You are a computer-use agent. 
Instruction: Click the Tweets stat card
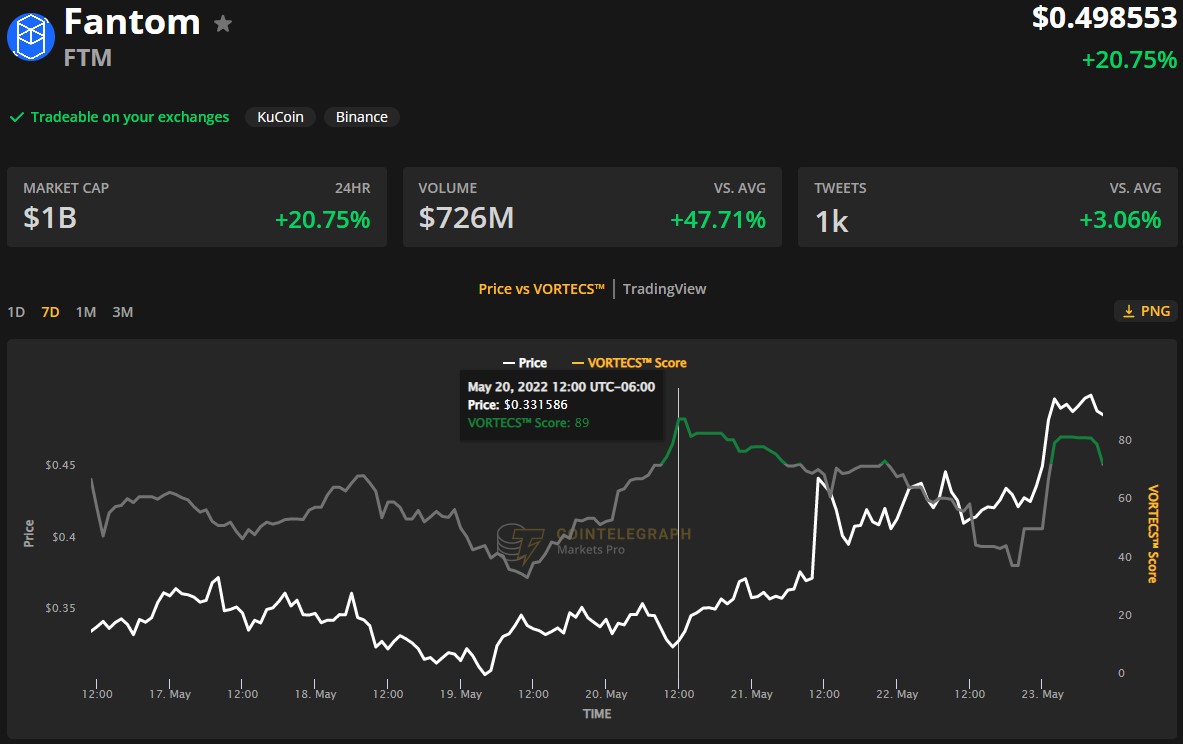[x=987, y=207]
